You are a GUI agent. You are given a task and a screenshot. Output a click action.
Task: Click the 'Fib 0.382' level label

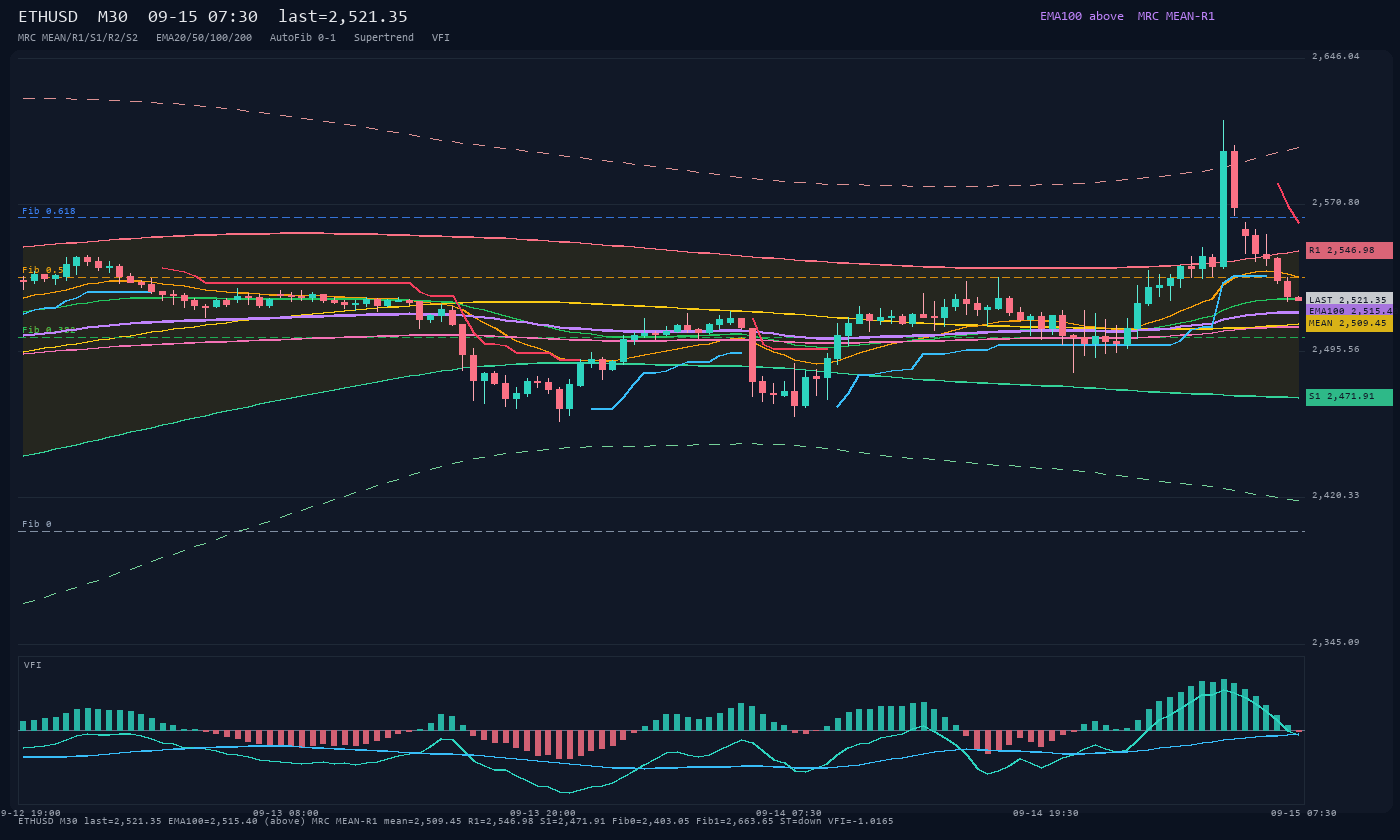click(x=49, y=330)
